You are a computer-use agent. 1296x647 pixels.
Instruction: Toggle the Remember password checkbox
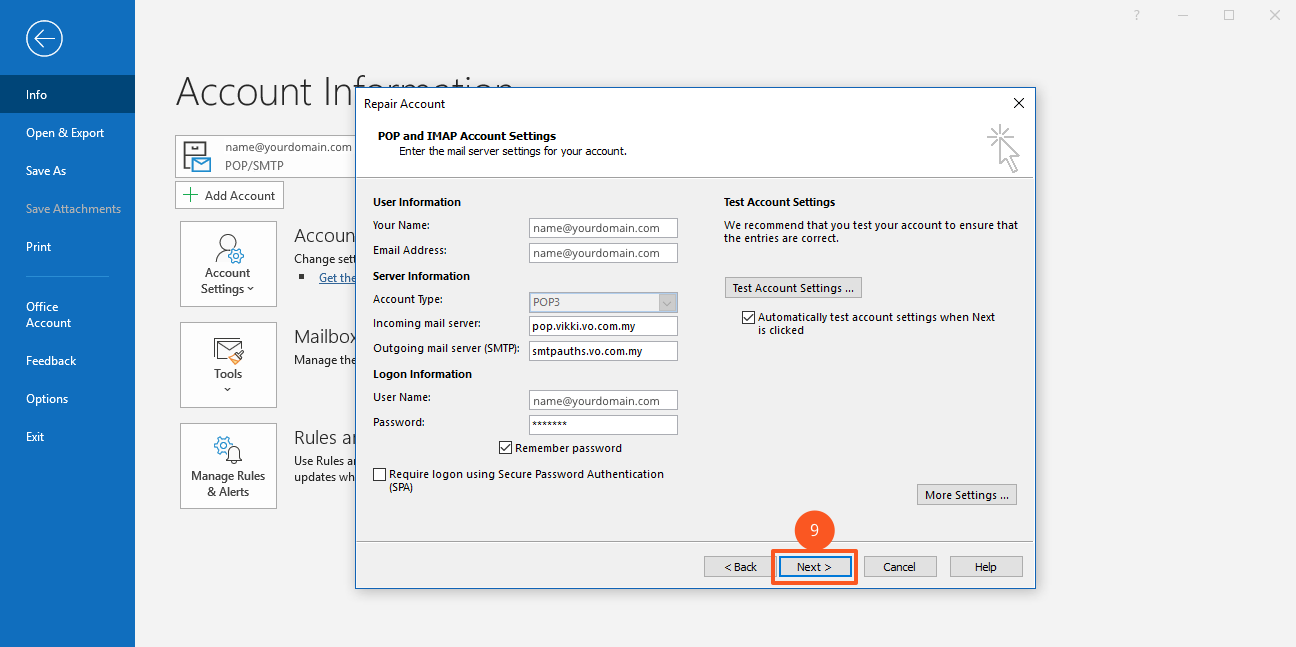(505, 448)
